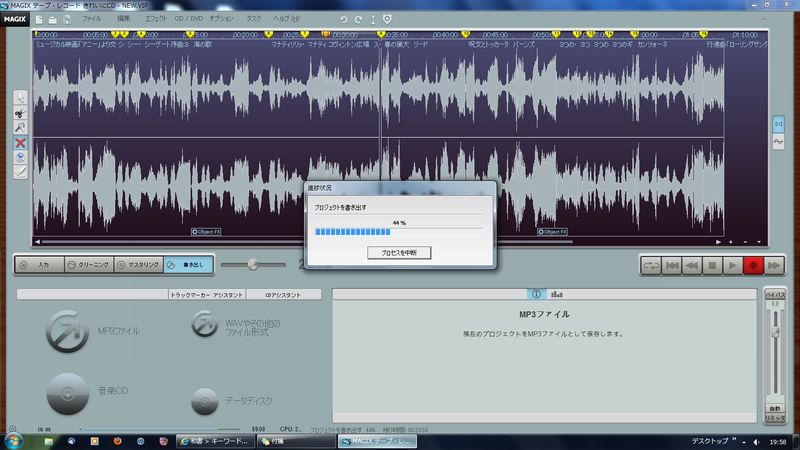Open the 編集 menu
This screenshot has width=800, height=450.
(x=123, y=18)
